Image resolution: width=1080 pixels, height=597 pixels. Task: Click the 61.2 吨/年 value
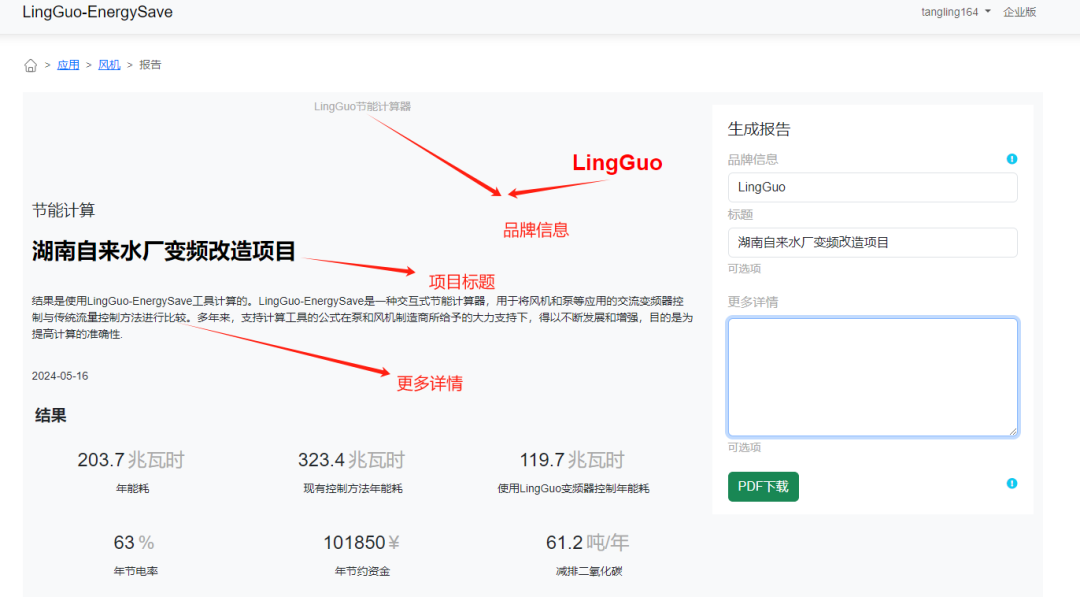pyautogui.click(x=588, y=543)
